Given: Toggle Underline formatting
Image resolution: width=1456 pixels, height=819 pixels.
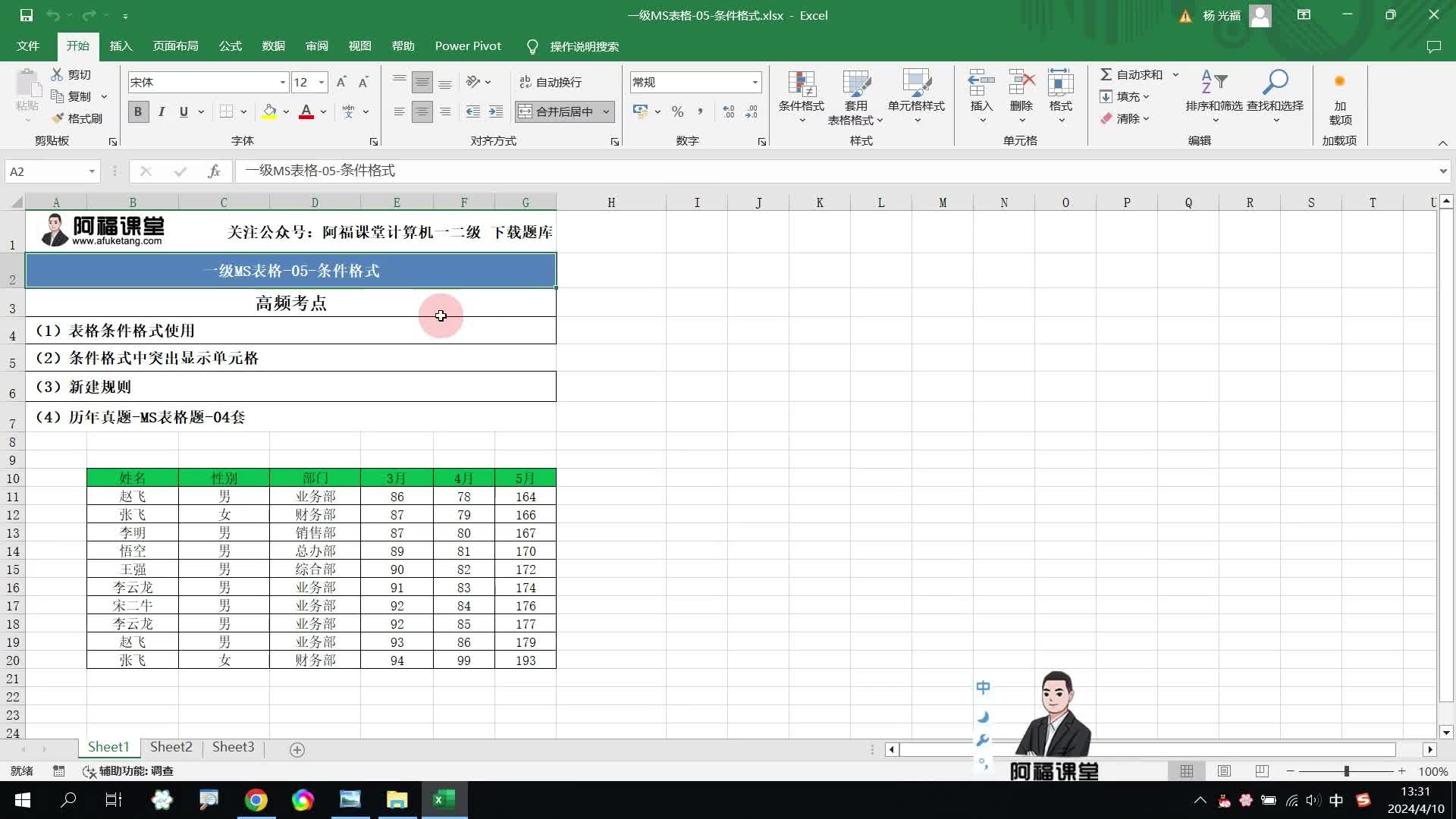Looking at the screenshot, I should pyautogui.click(x=184, y=111).
